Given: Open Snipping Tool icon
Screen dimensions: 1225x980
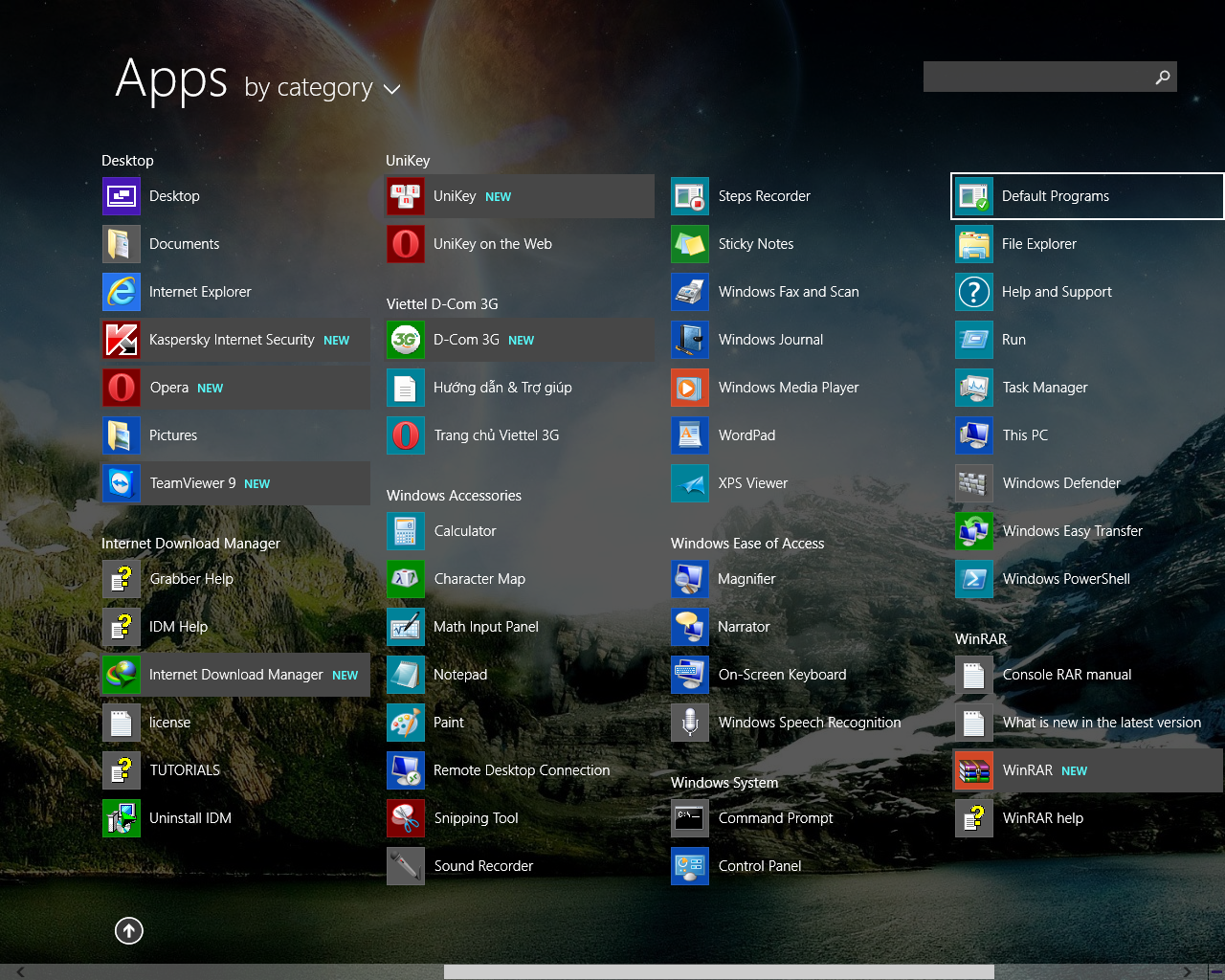Looking at the screenshot, I should coord(406,818).
